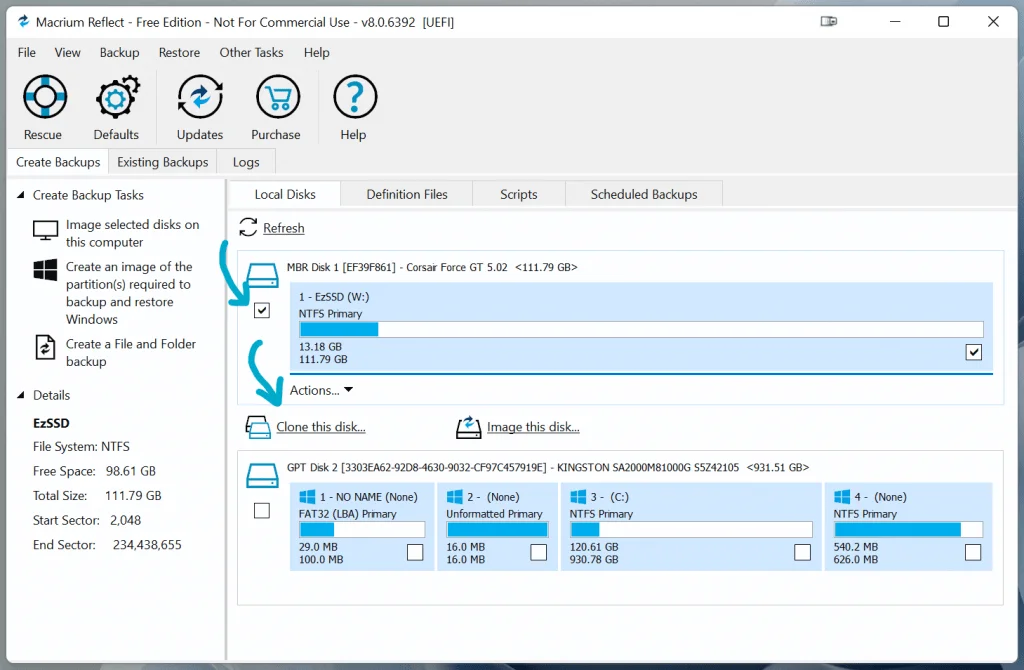Check the partition 4 NTFS checkbox
Viewport: 1024px width, 670px height.
[973, 552]
